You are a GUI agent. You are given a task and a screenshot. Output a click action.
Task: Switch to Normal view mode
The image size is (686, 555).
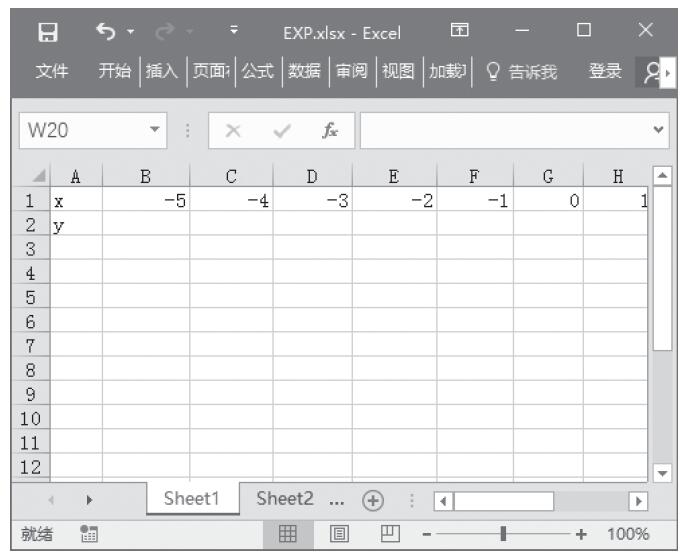click(287, 534)
